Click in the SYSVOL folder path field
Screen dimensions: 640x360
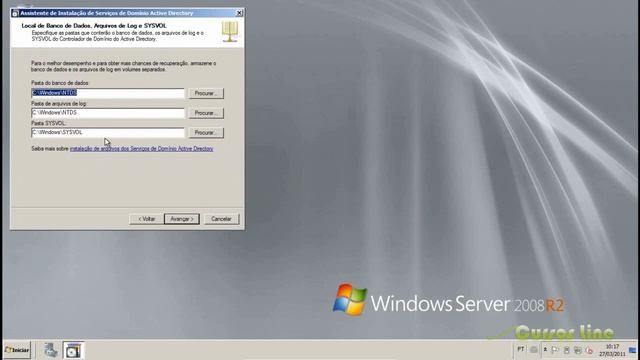tap(108, 132)
